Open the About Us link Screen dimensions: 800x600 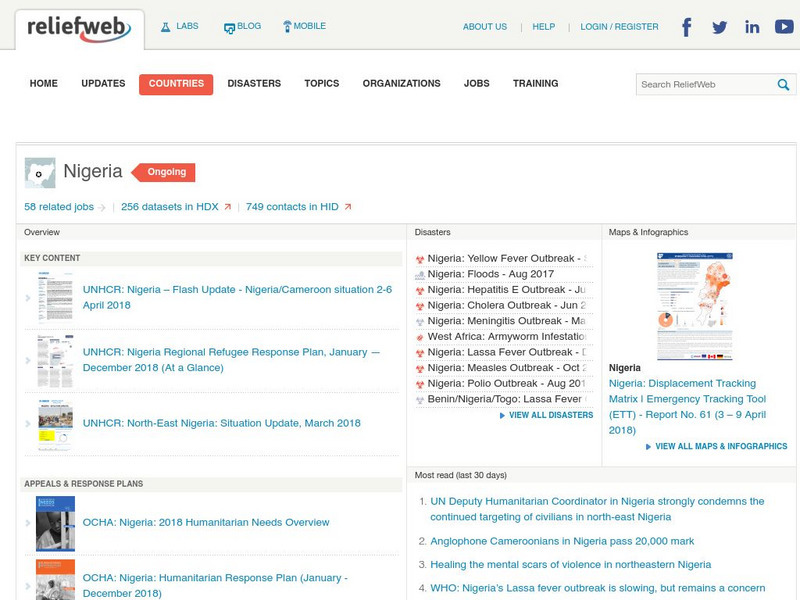coord(485,27)
